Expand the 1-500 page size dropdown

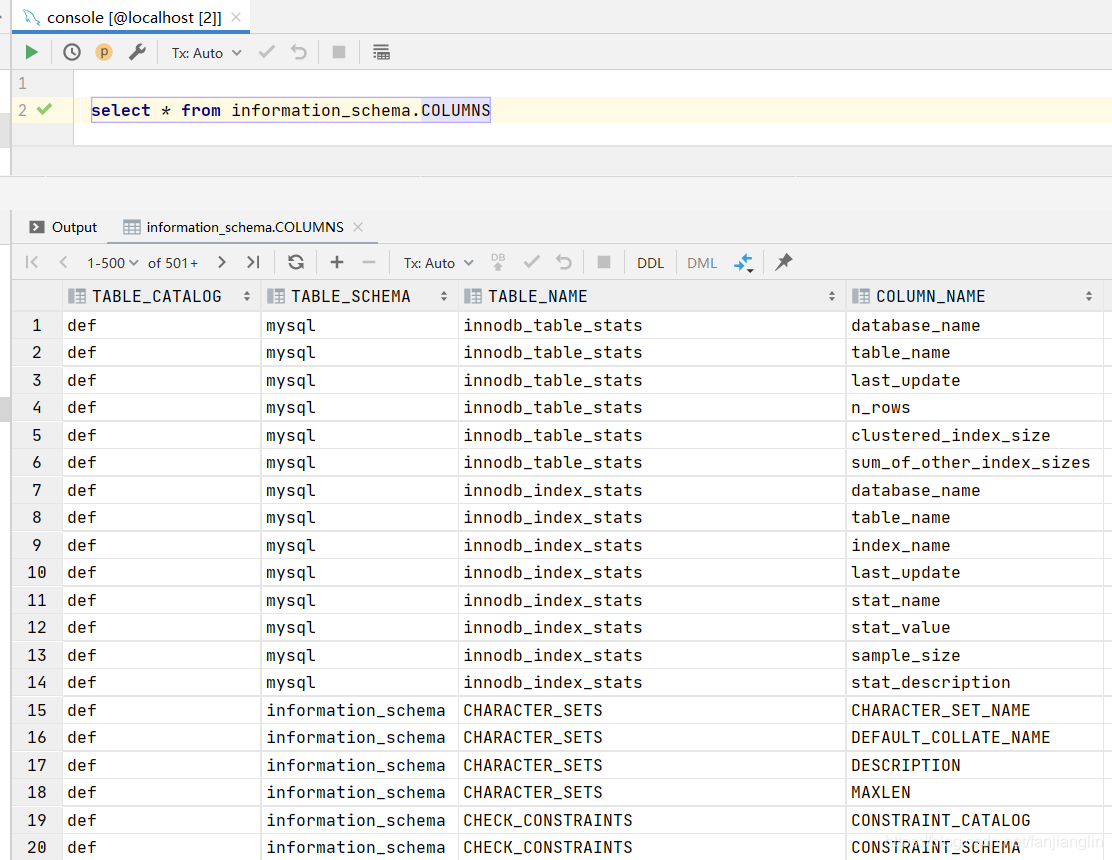pyautogui.click(x=112, y=264)
